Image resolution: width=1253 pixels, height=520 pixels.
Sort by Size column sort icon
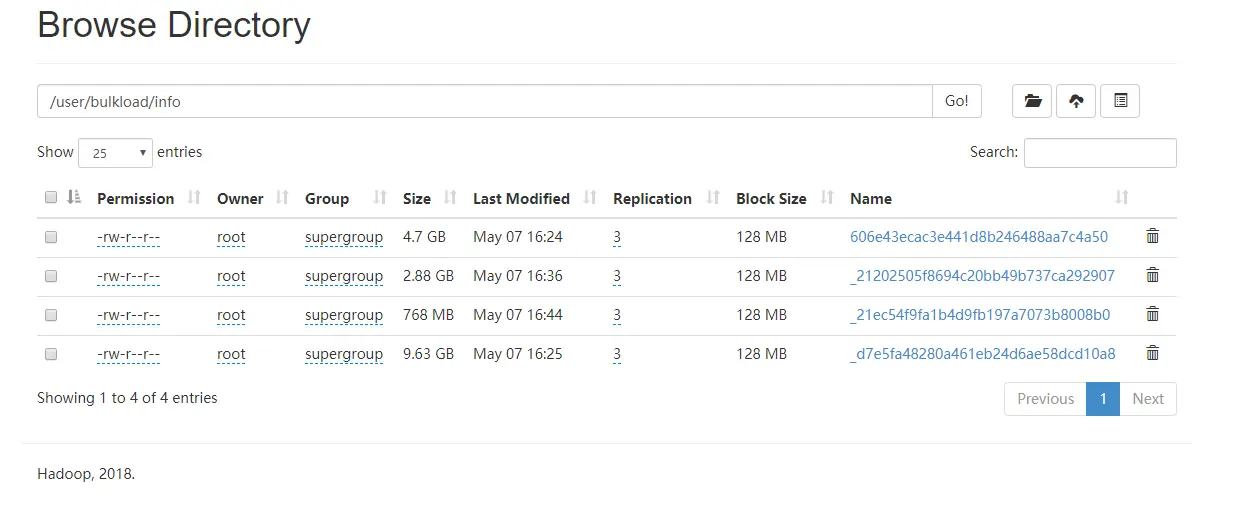(x=450, y=198)
